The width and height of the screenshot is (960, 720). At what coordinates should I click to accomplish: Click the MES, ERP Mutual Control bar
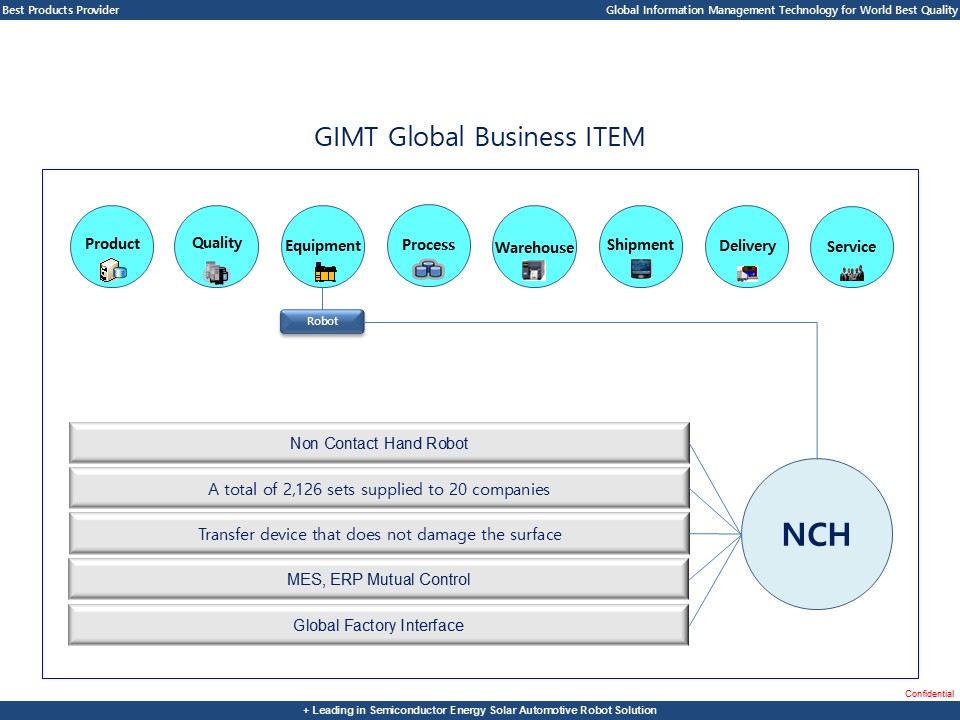pyautogui.click(x=379, y=579)
